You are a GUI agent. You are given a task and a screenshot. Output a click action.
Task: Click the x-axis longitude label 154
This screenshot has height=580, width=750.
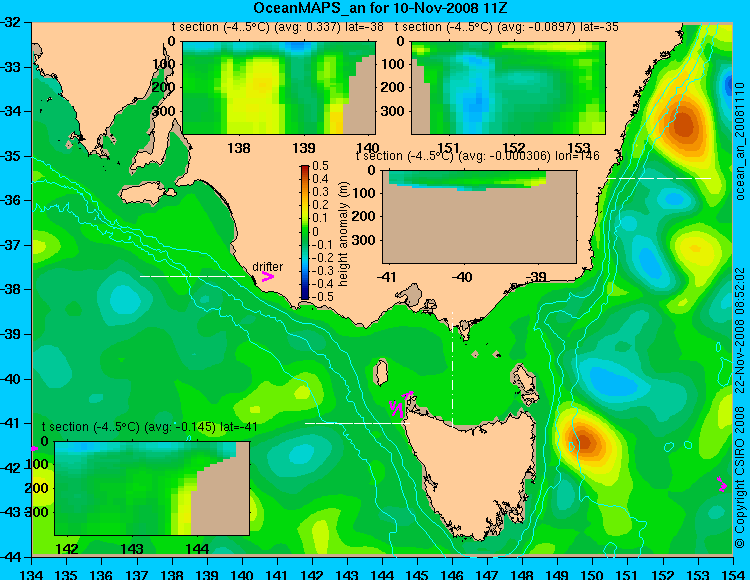733,574
